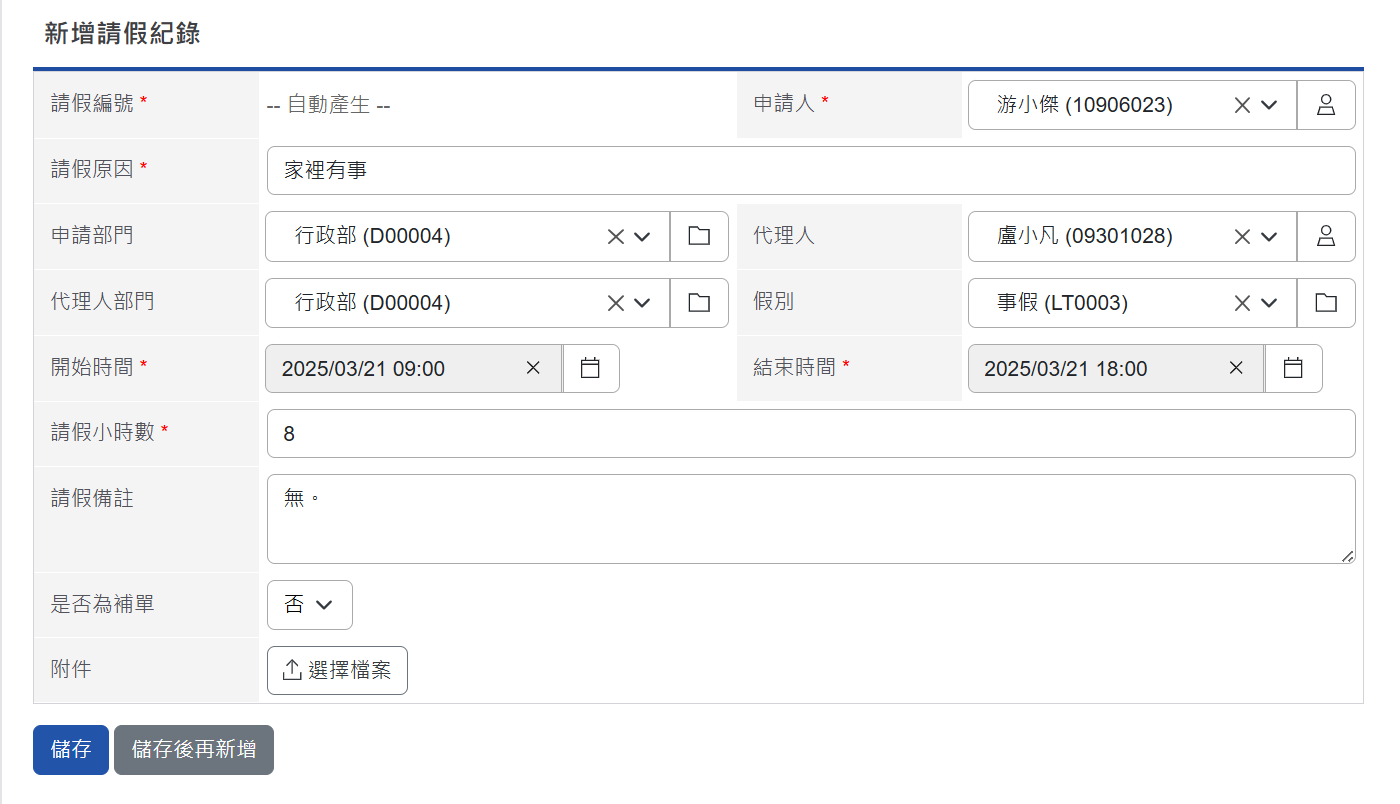This screenshot has height=804, width=1400.
Task: Clear the 開始時間 value
Action: pos(532,368)
